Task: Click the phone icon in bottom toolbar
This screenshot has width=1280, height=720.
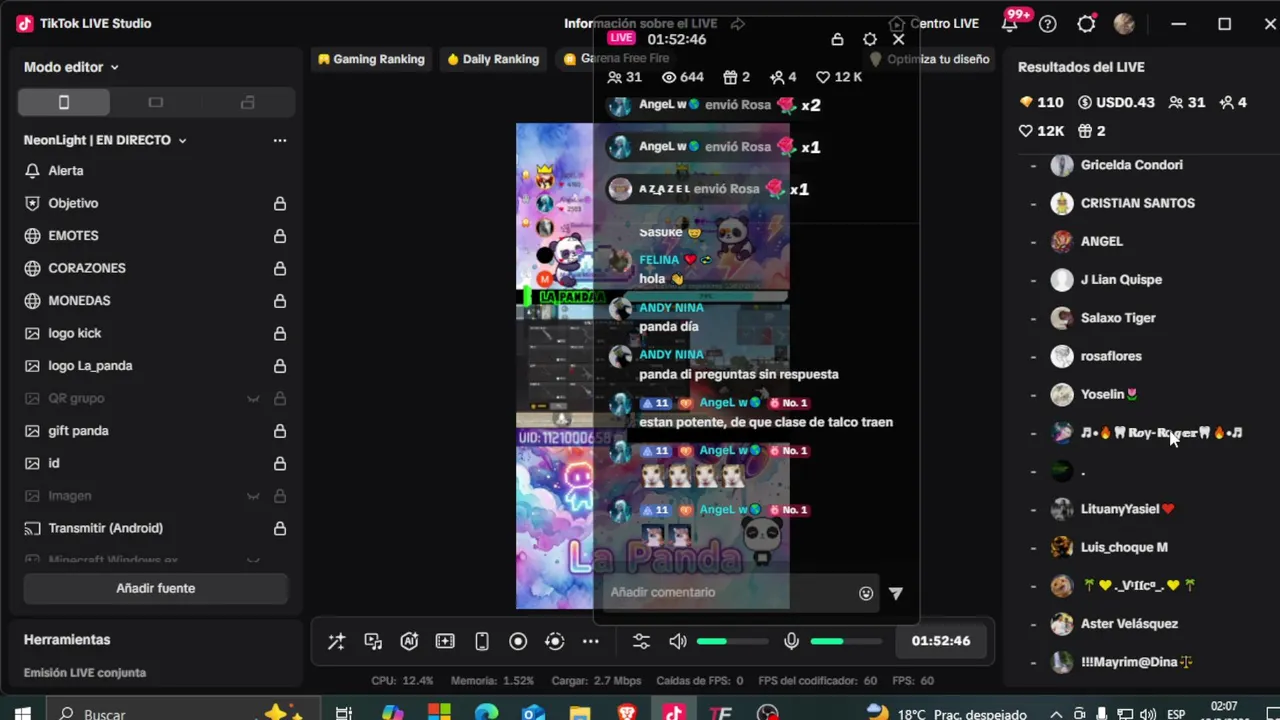Action: (x=482, y=642)
